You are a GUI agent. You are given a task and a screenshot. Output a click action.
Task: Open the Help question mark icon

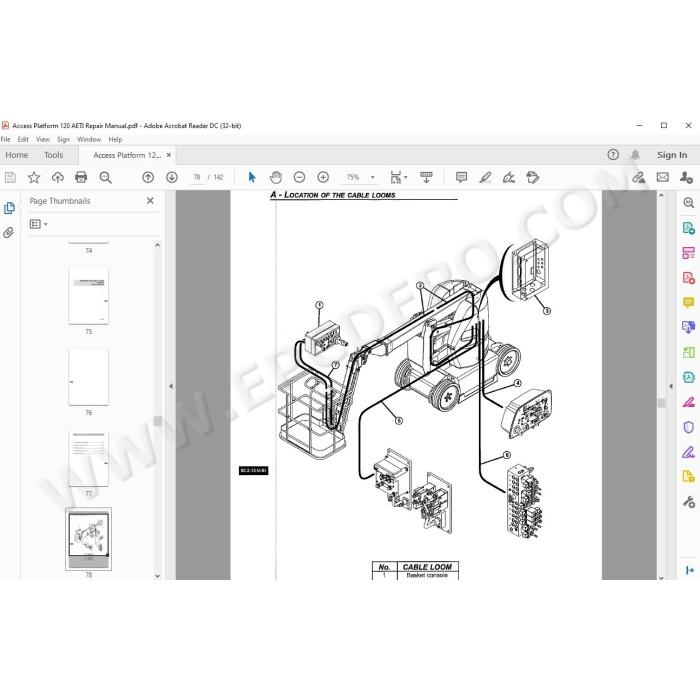(613, 155)
